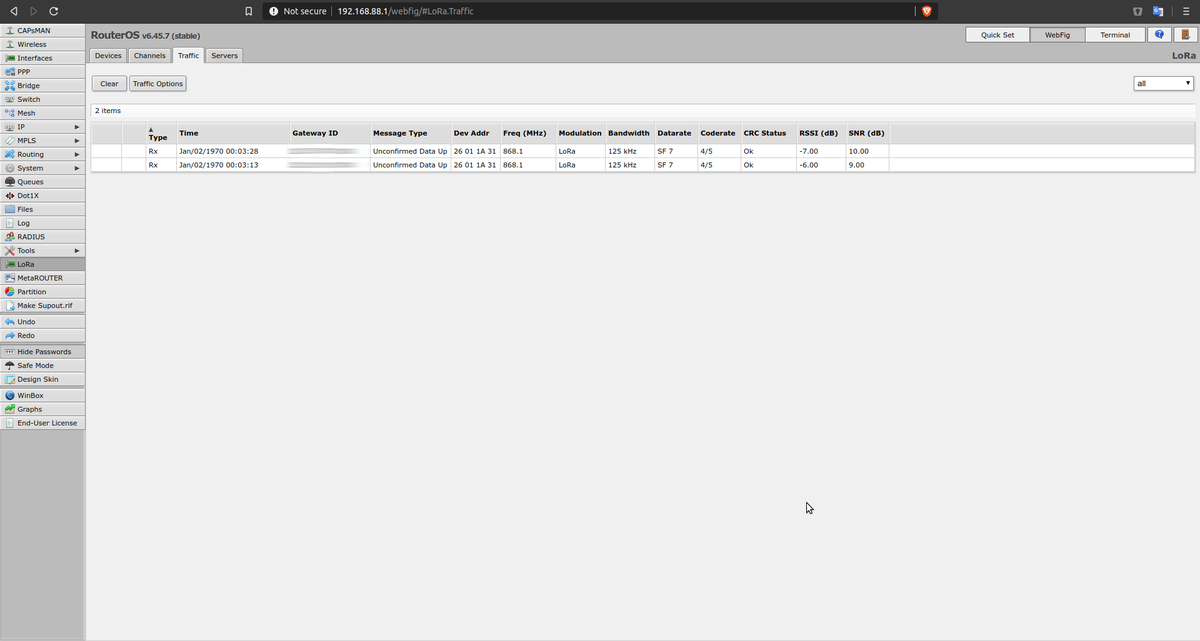Viewport: 1200px width, 641px height.
Task: Open the RADIUS section
Action: coord(43,237)
